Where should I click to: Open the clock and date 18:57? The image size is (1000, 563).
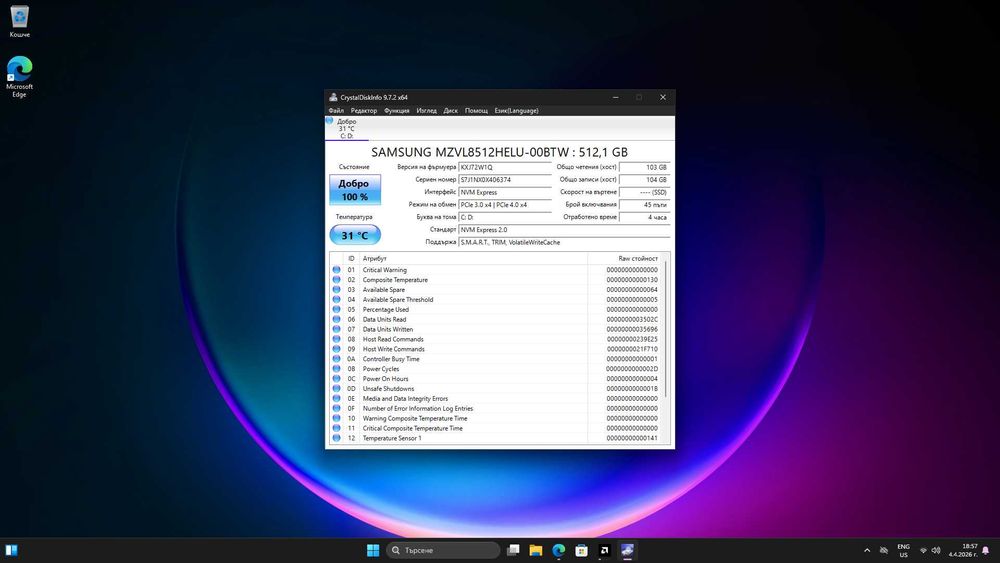pyautogui.click(x=963, y=550)
